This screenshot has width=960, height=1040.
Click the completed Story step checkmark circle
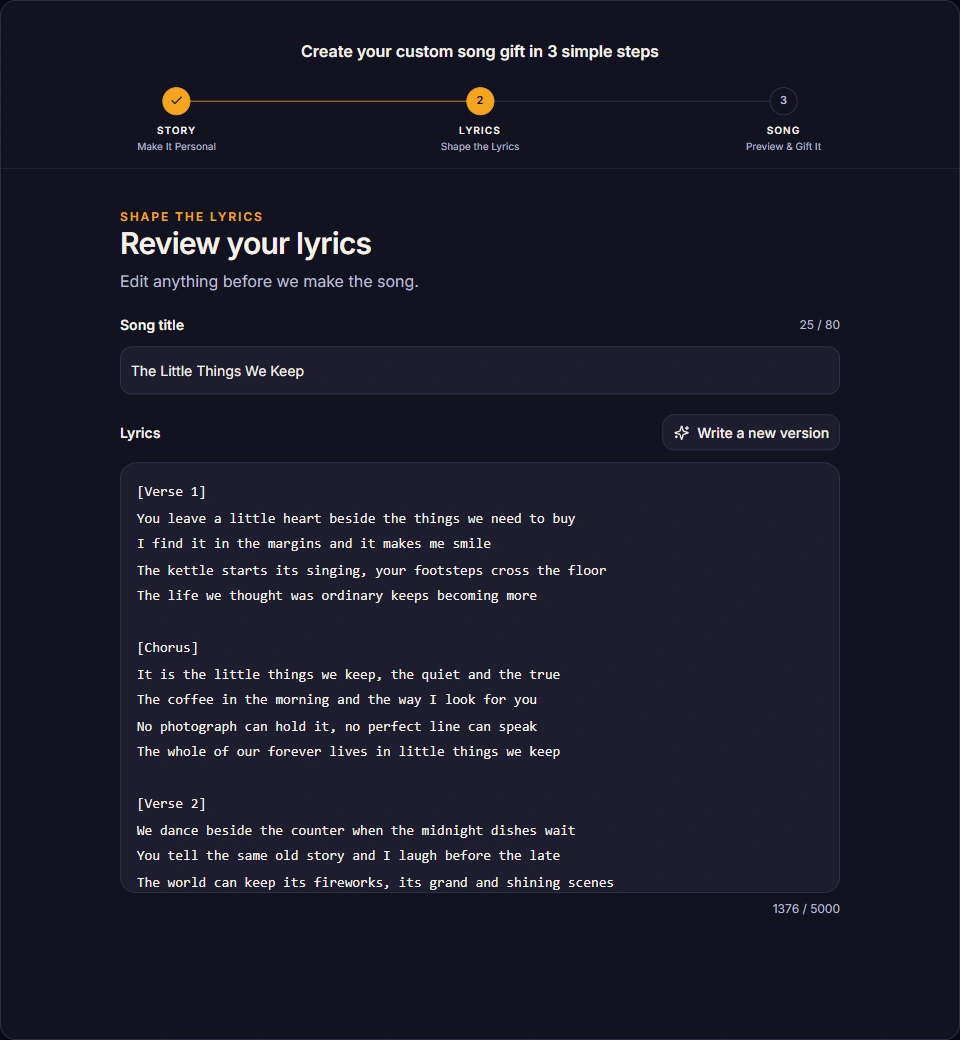tap(176, 101)
